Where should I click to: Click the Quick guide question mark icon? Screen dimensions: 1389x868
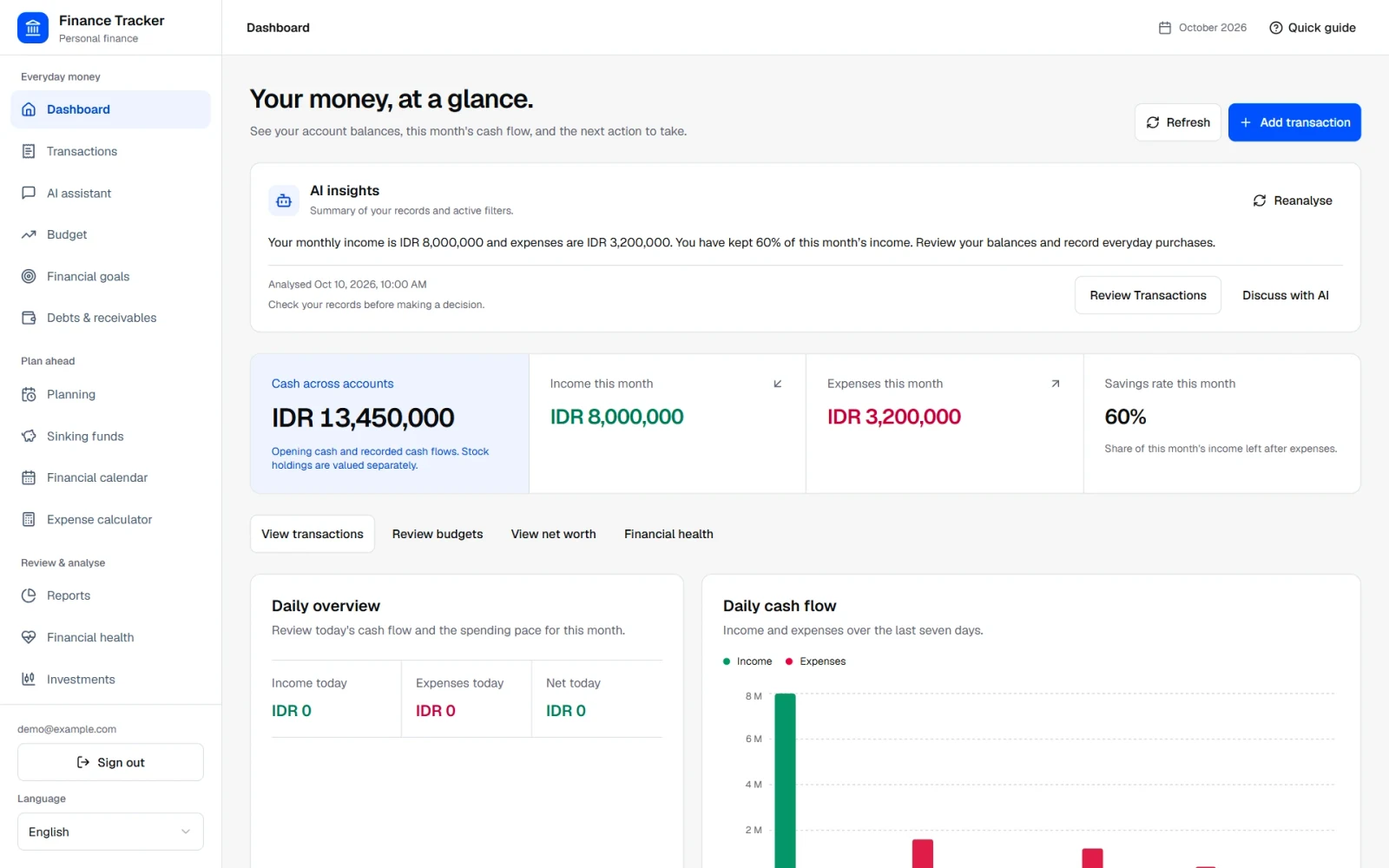[x=1275, y=28]
